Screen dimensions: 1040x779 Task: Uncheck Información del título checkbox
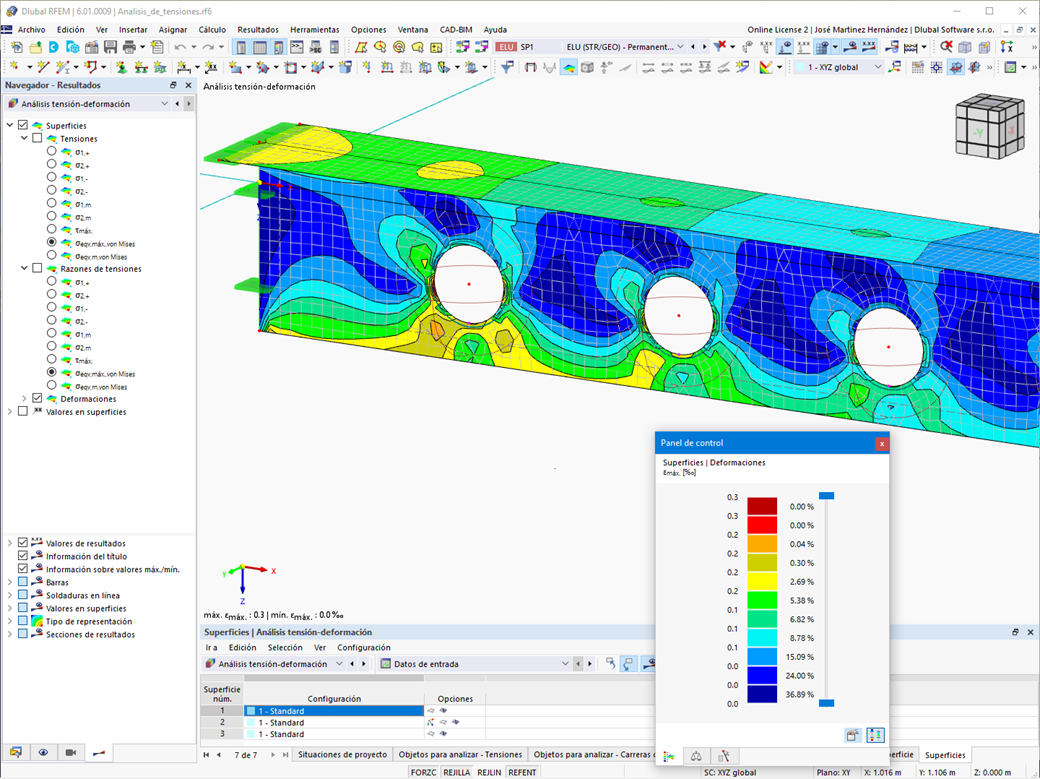(23, 555)
